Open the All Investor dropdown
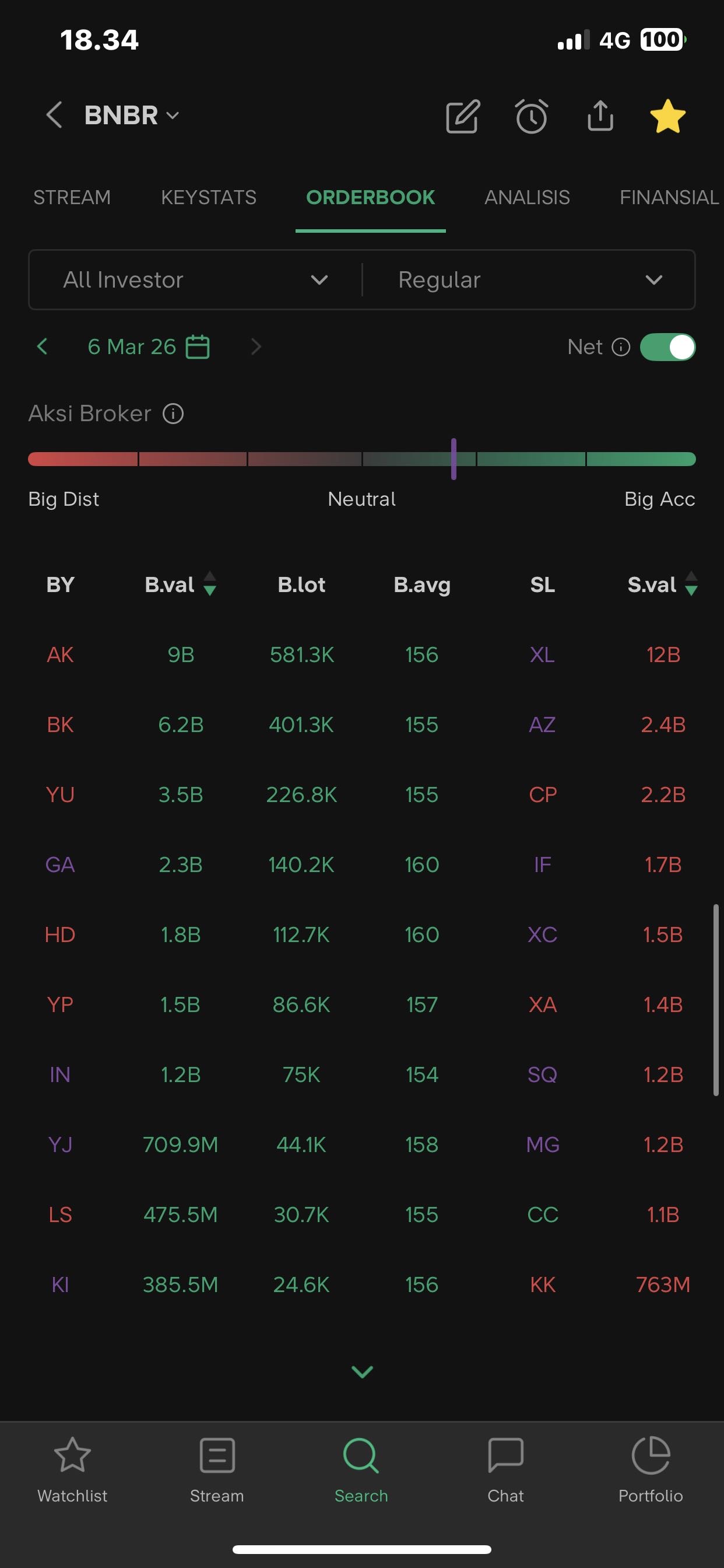724x1568 pixels. (x=195, y=280)
